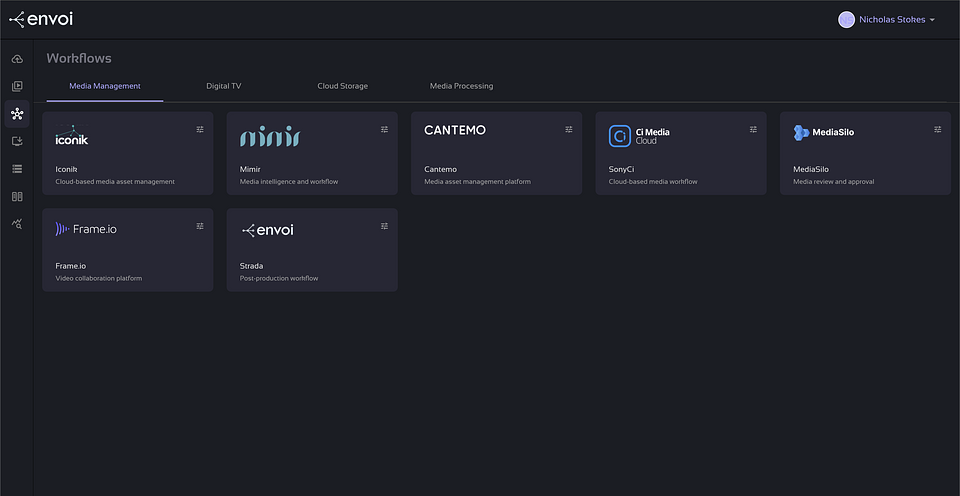The height and width of the screenshot is (496, 960).
Task: Click the Strada card's envoi logo
Action: [268, 230]
